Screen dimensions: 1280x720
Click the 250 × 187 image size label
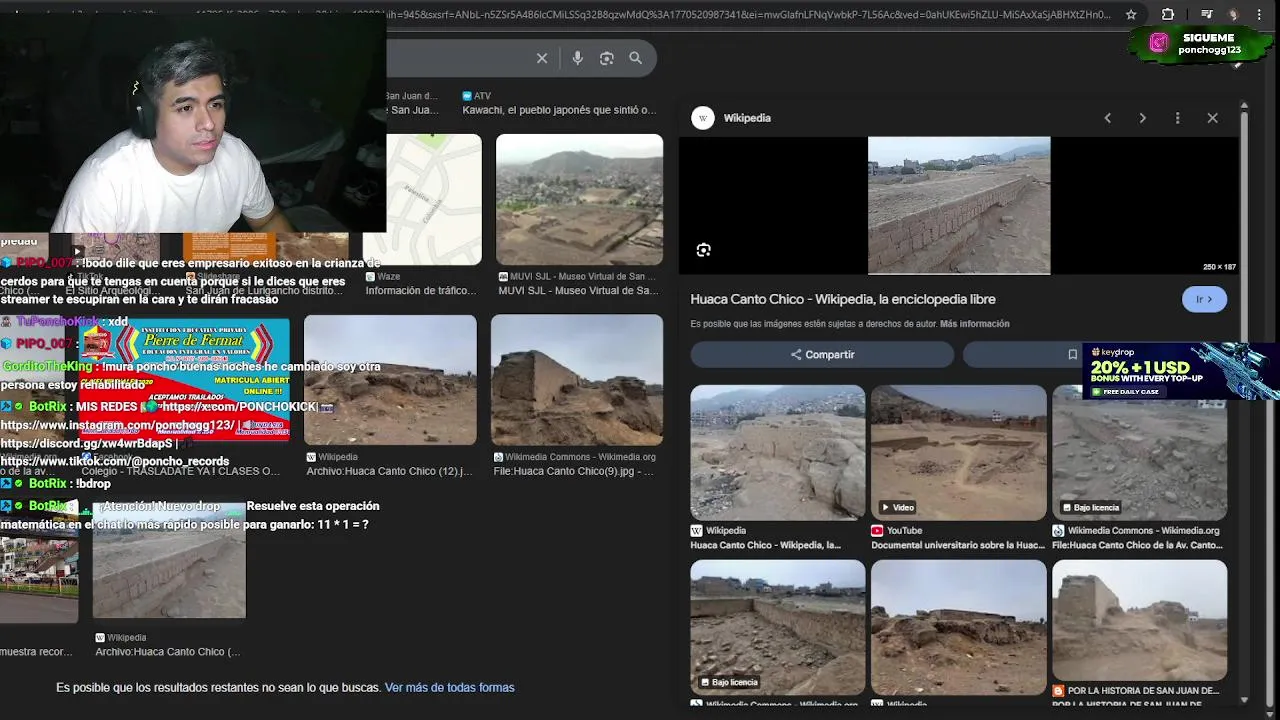1219,267
